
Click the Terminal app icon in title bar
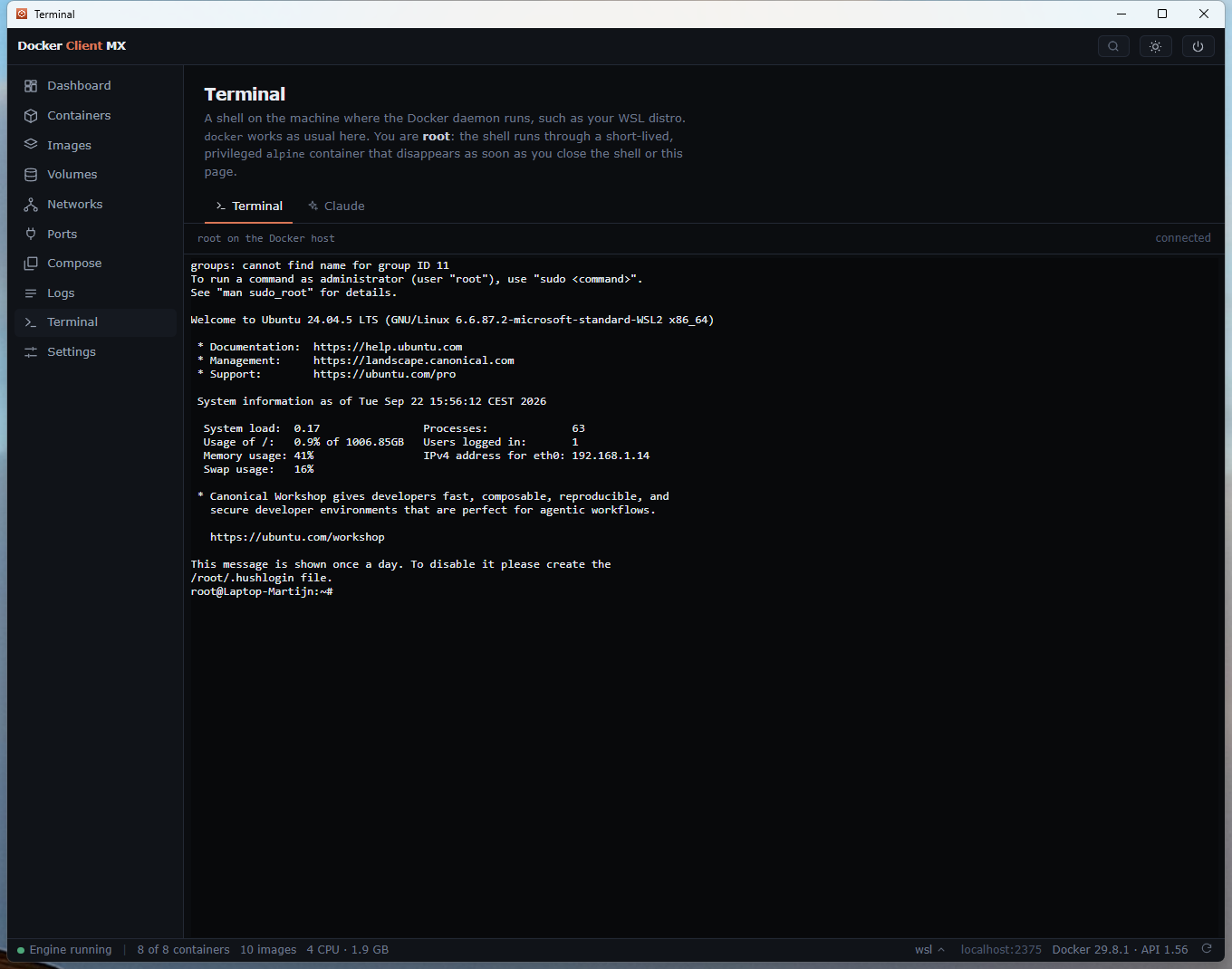(x=22, y=14)
